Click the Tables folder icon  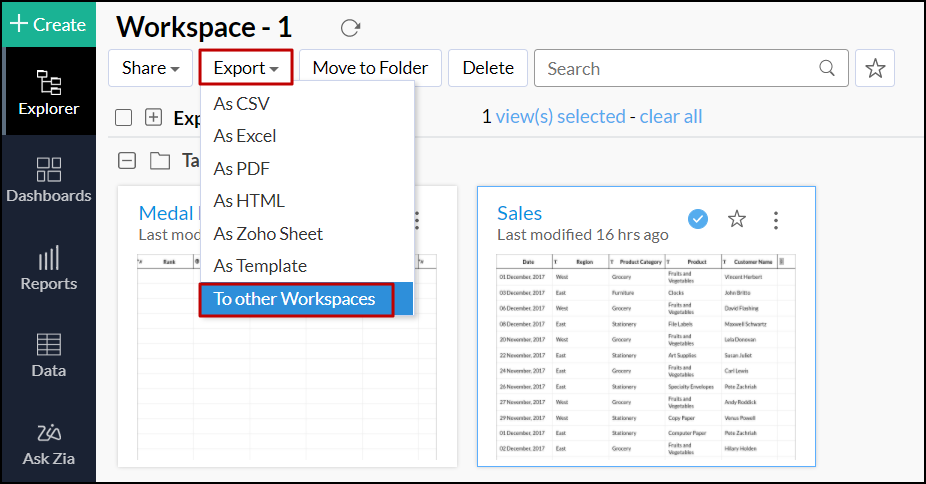coord(159,161)
